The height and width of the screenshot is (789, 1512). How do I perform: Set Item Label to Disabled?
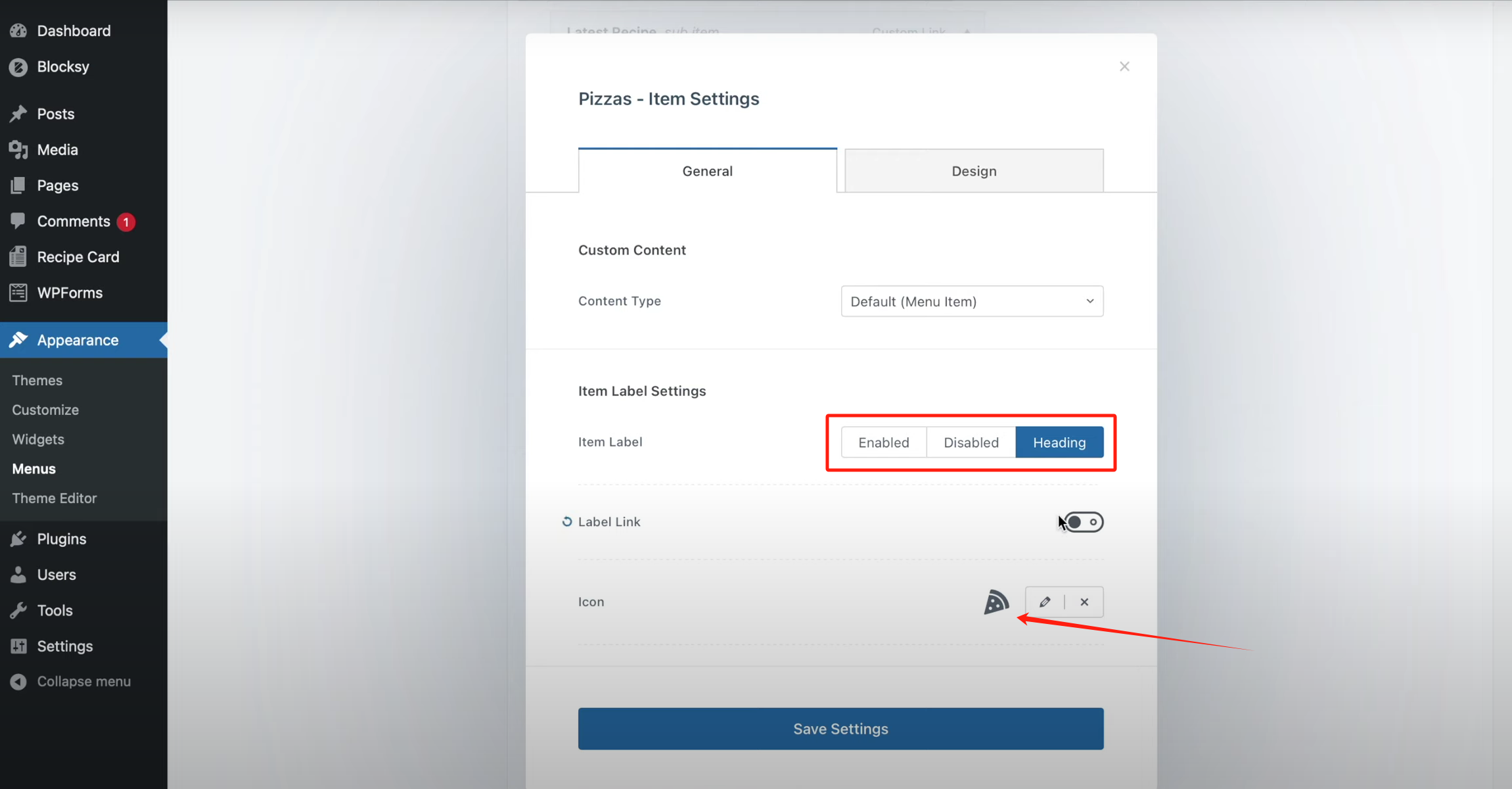[971, 442]
